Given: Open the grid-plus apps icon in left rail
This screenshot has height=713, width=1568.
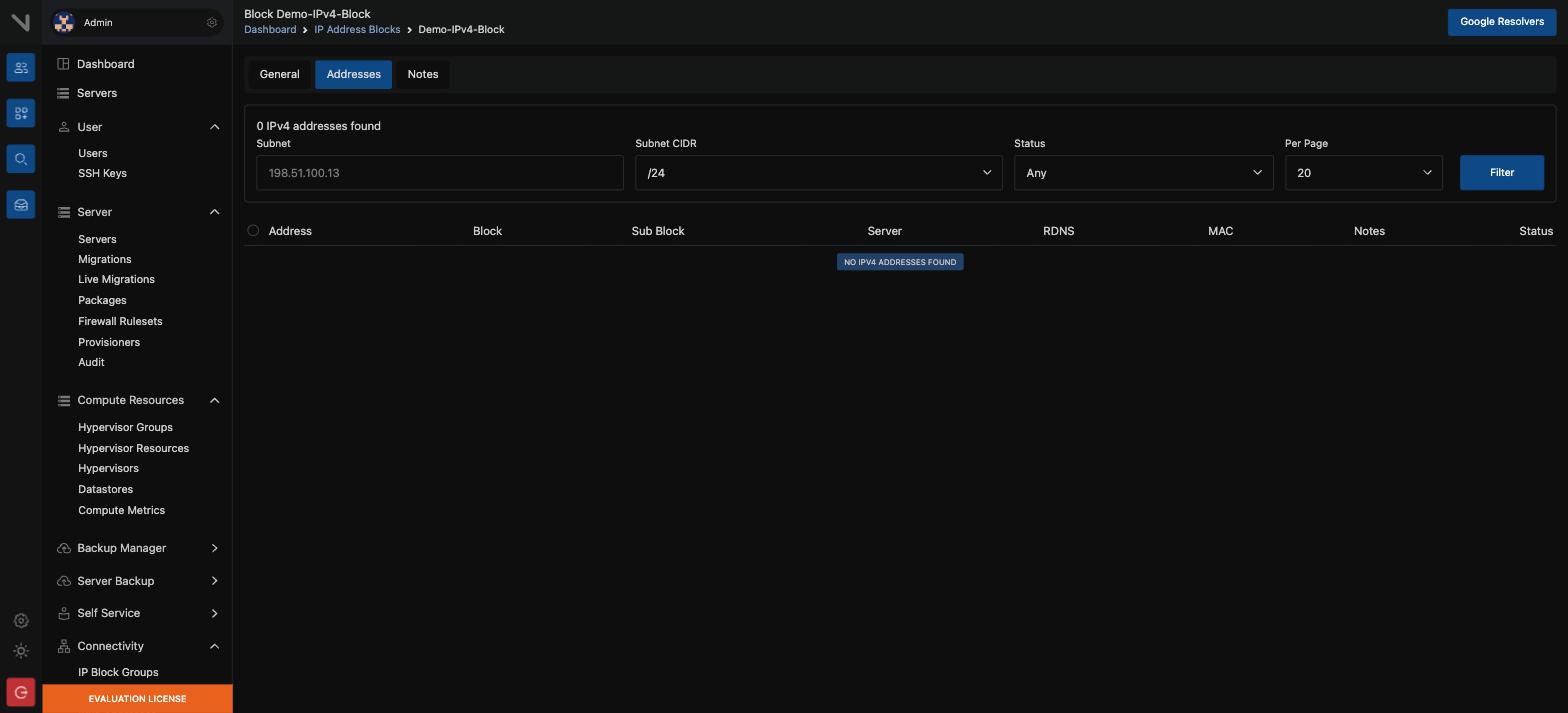Looking at the screenshot, I should coord(21,113).
